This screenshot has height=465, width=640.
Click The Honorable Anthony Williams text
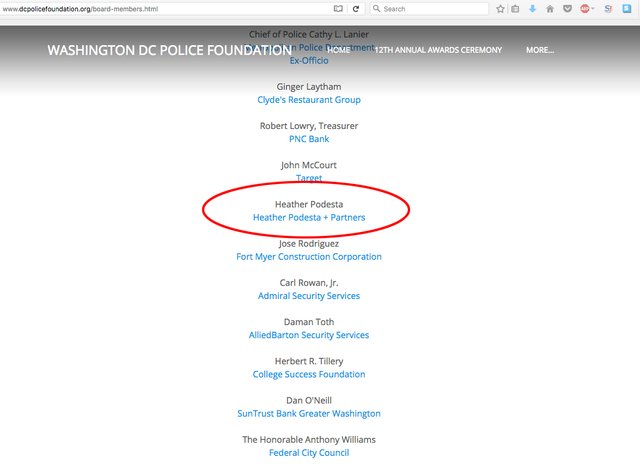309,439
